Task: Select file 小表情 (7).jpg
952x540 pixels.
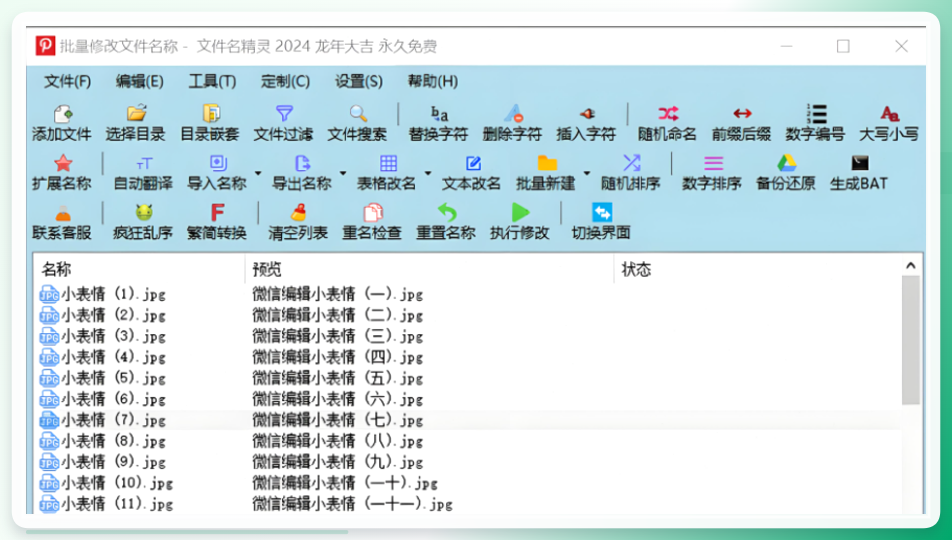Action: 103,420
